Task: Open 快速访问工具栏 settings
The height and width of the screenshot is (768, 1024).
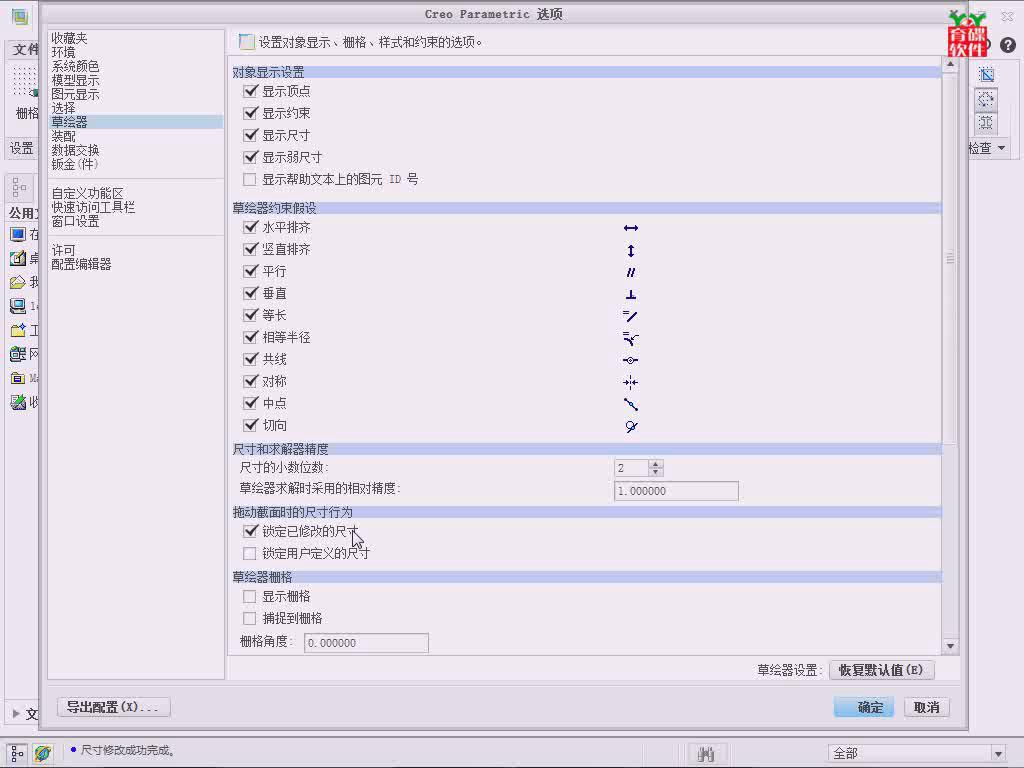Action: coord(93,207)
